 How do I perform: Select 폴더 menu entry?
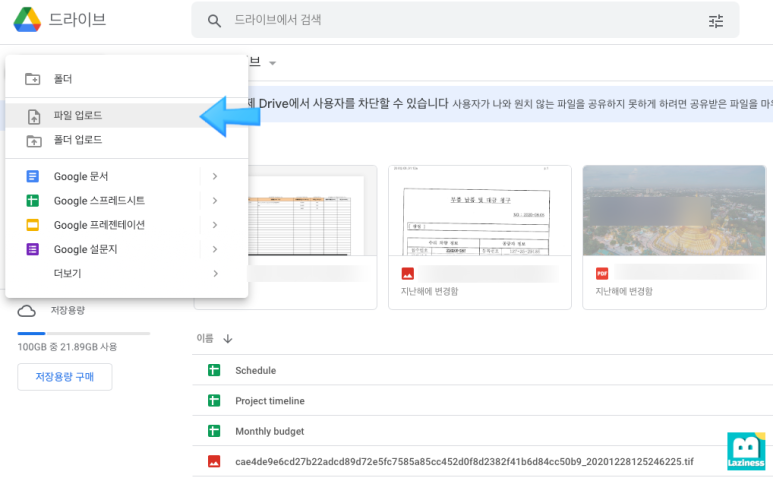click(x=126, y=79)
